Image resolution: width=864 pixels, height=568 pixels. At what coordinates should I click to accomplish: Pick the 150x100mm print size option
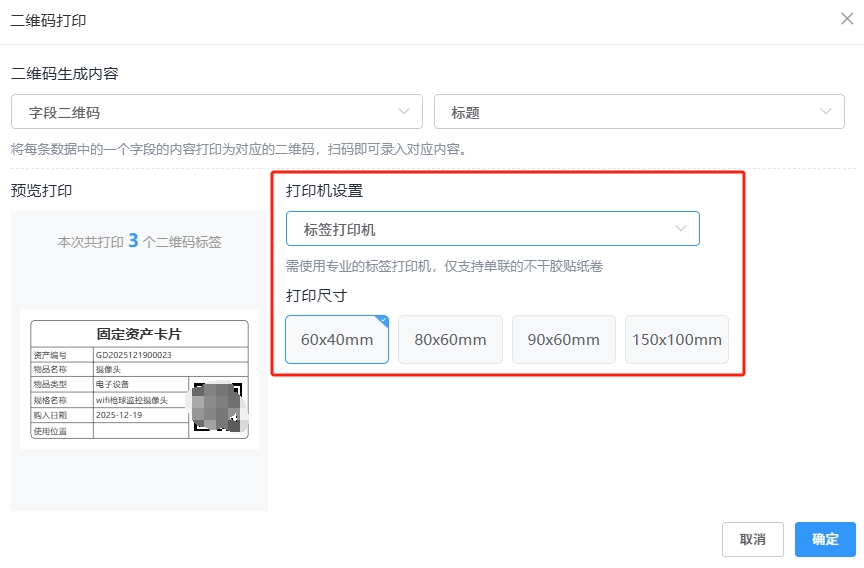677,340
